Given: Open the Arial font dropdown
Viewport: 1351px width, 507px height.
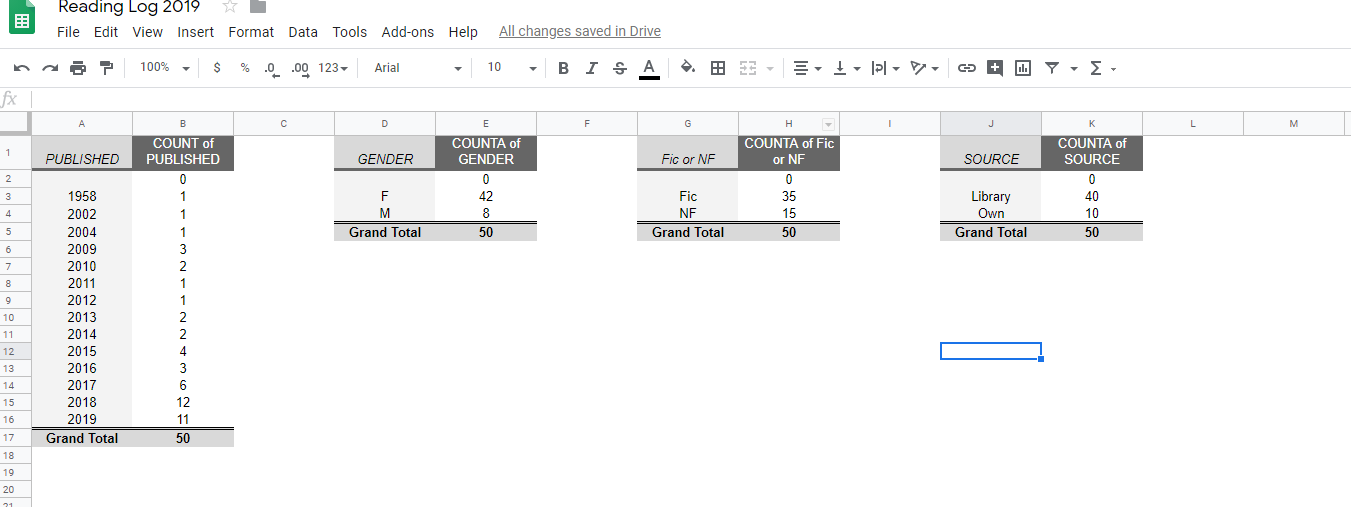Looking at the screenshot, I should tap(417, 68).
